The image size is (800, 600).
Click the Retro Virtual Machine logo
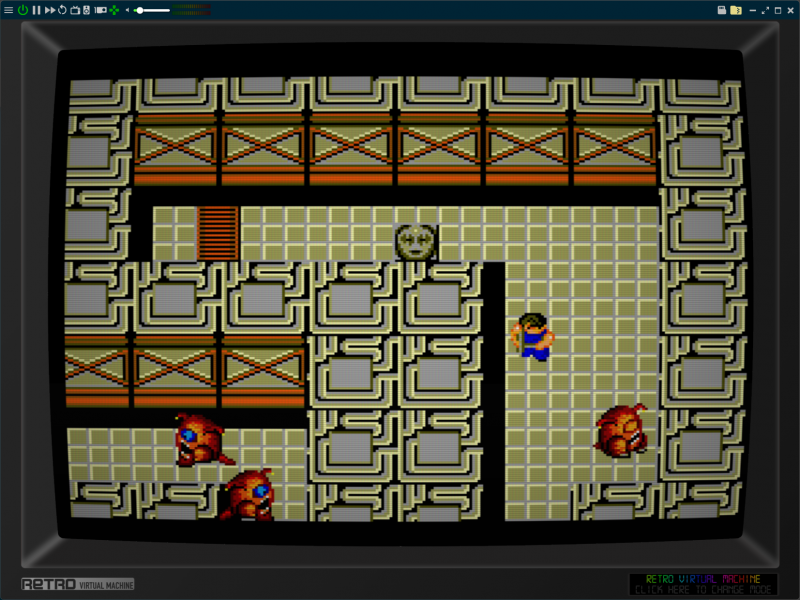point(78,584)
